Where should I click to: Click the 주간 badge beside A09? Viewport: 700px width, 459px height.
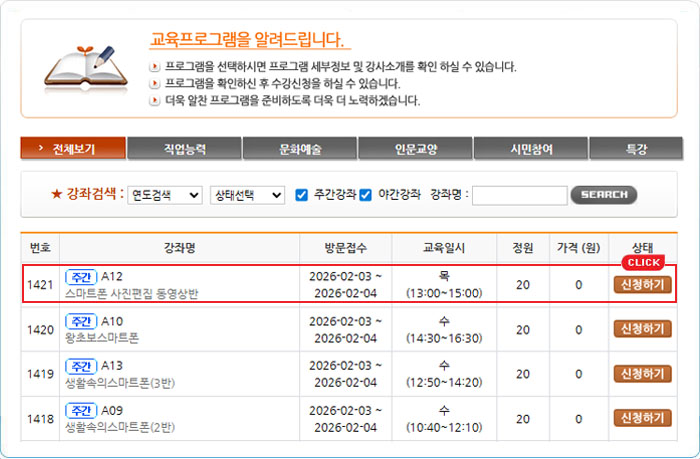click(80, 411)
